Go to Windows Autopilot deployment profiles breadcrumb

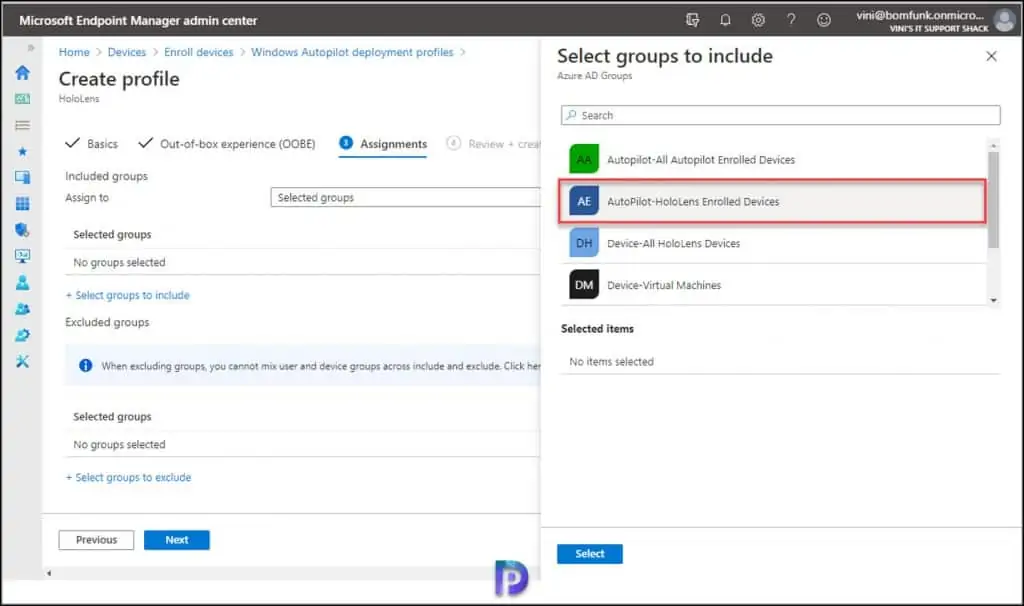pos(352,52)
